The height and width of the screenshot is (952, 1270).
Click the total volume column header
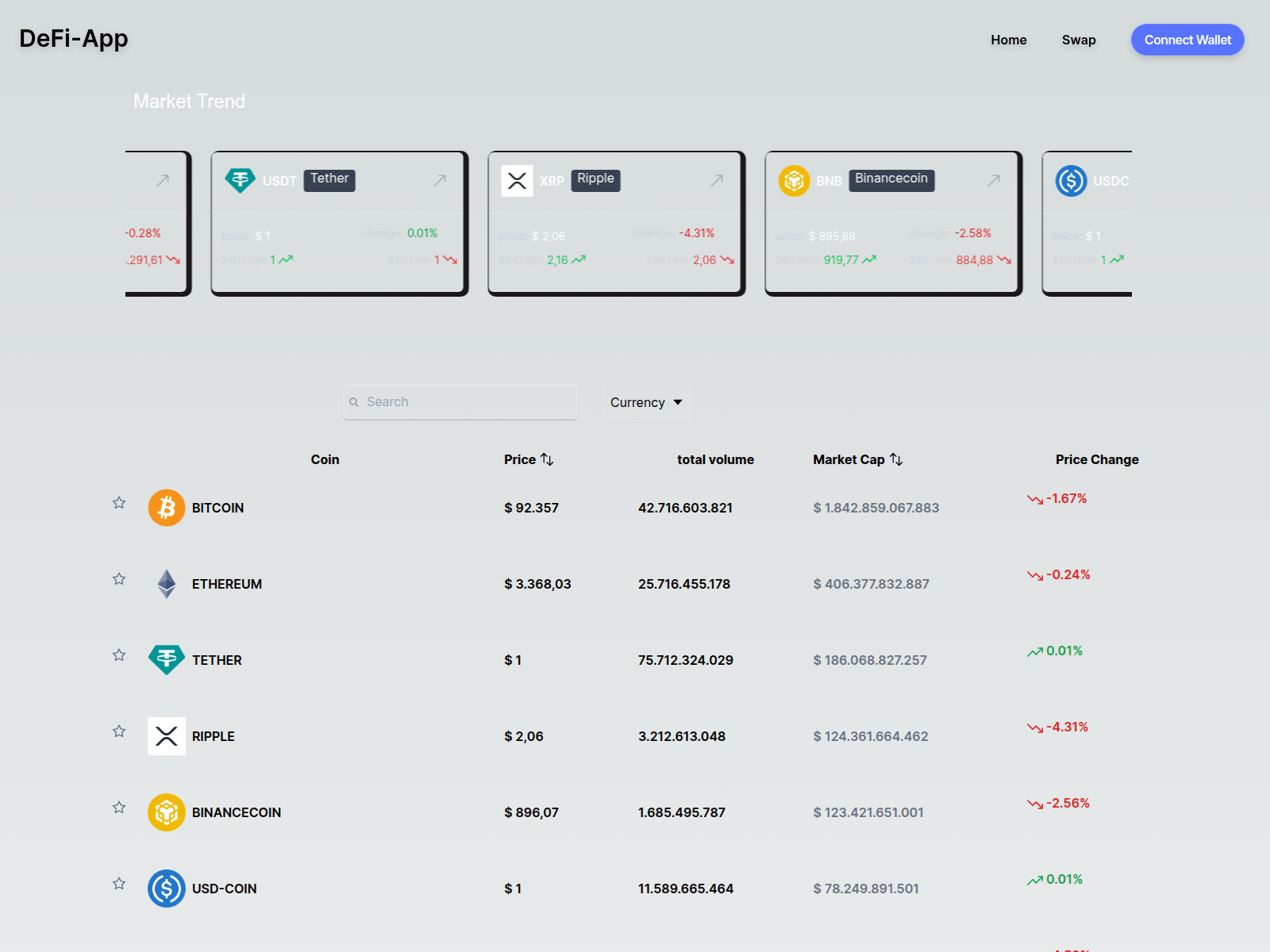pyautogui.click(x=715, y=459)
